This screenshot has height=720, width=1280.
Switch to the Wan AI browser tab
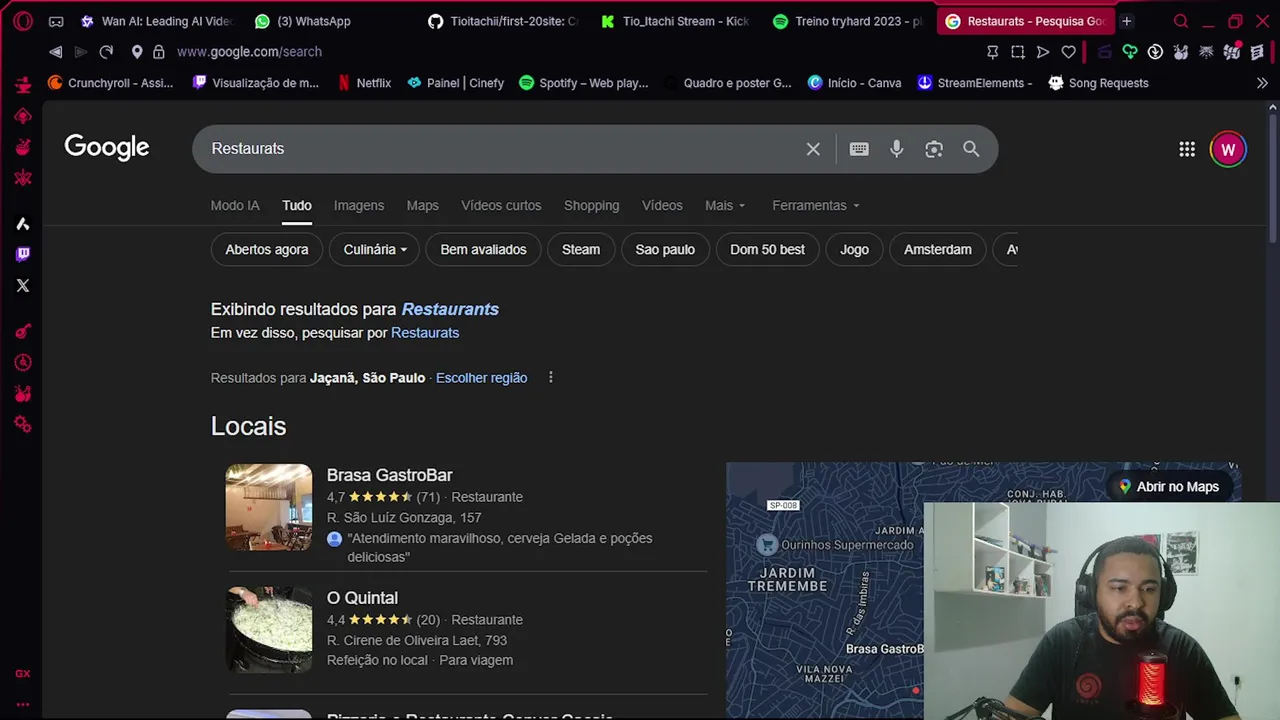pos(156,21)
